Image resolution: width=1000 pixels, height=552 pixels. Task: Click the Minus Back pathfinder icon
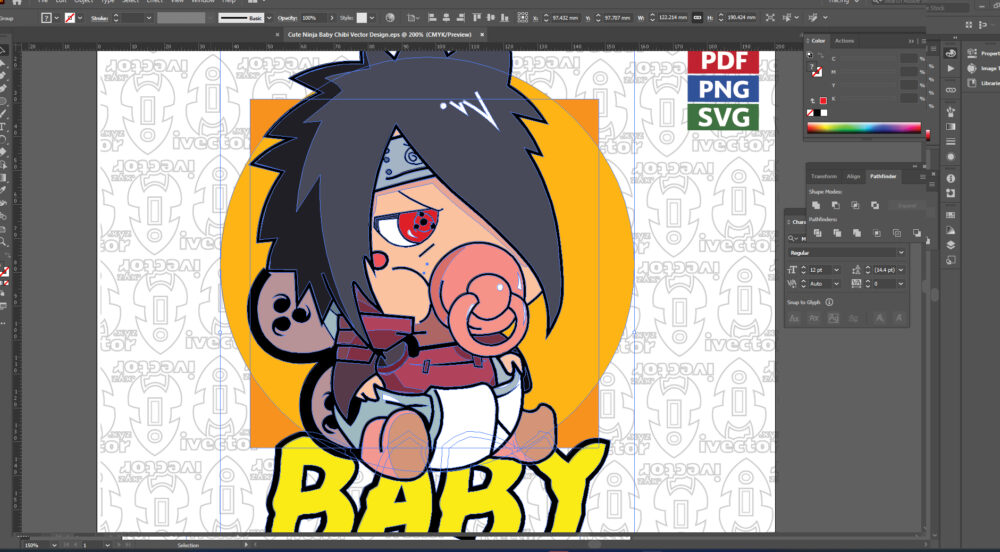(x=916, y=233)
